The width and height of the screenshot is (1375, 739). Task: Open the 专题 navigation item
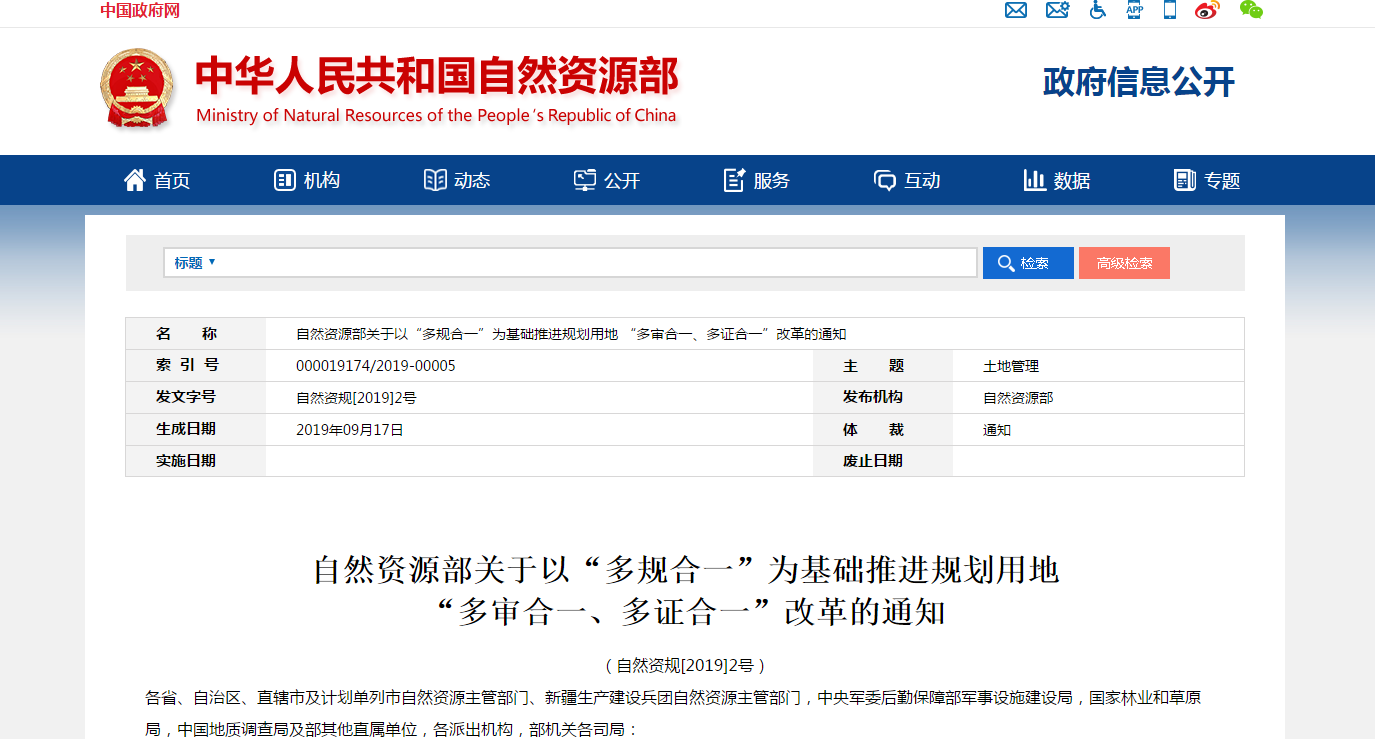pos(1207,181)
